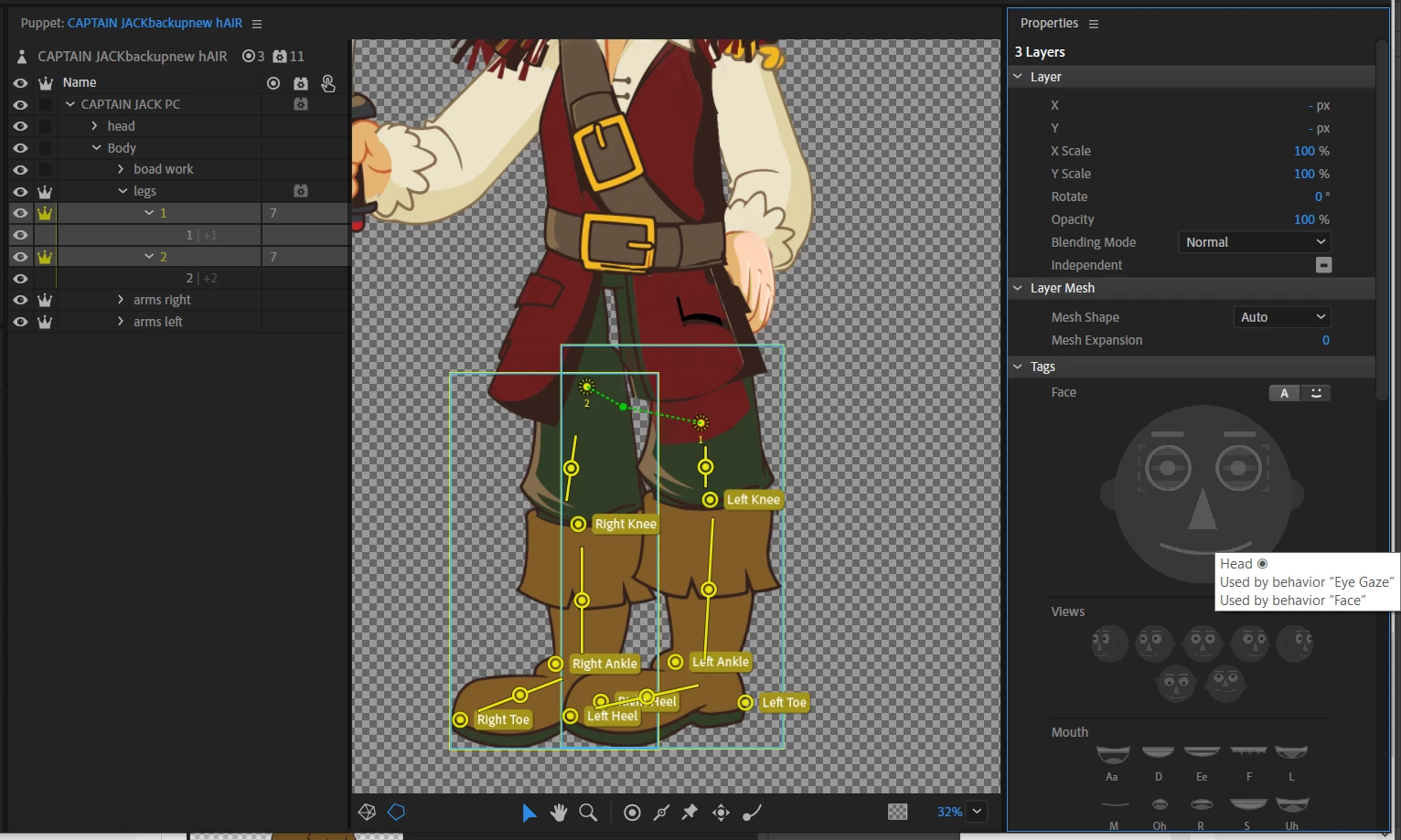Tag the nose on face diagram

tap(1202, 510)
